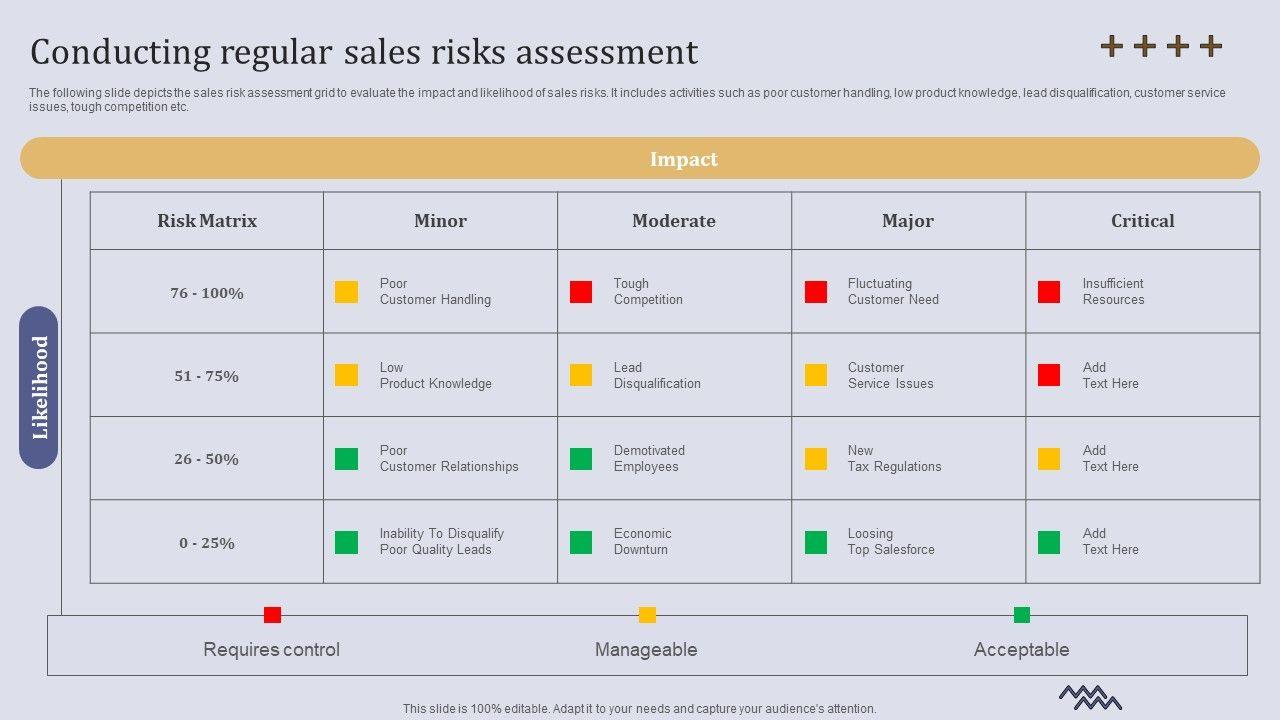The image size is (1280, 720).
Task: Select the green square beside Demotivated Employees
Action: tap(581, 459)
